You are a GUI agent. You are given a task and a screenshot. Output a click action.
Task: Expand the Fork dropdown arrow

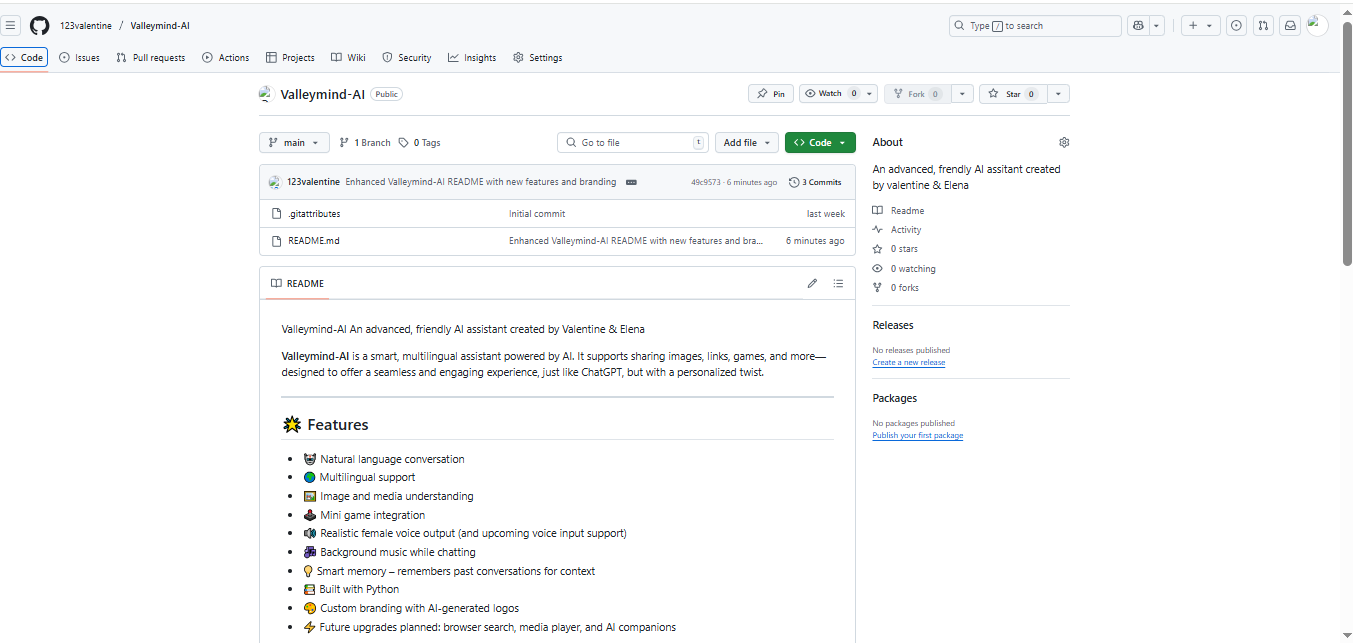(961, 94)
